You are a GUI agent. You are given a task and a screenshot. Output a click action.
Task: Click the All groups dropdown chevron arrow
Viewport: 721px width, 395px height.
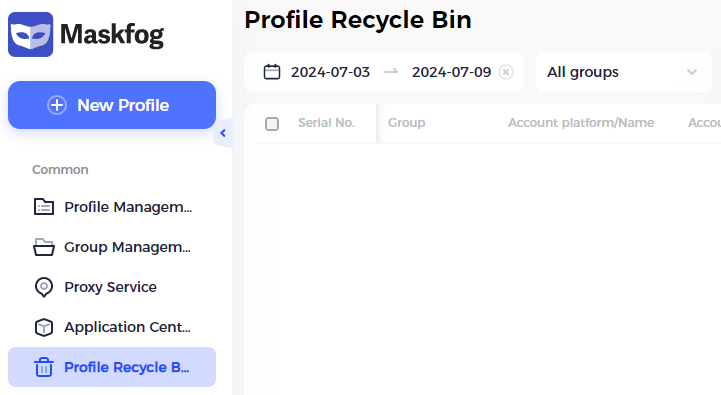point(692,72)
